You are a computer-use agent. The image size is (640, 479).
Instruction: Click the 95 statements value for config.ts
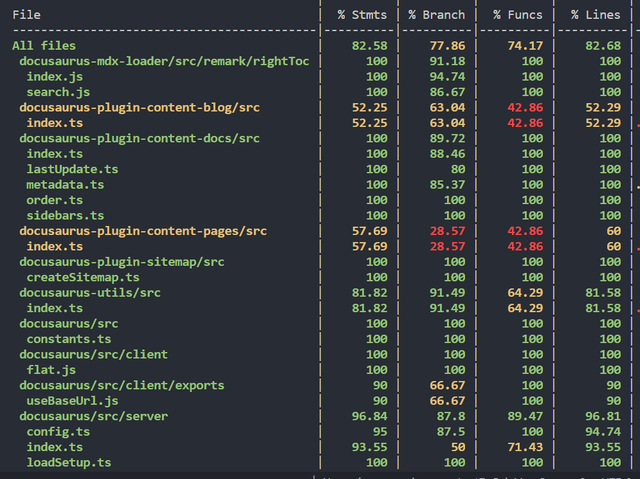pos(380,432)
